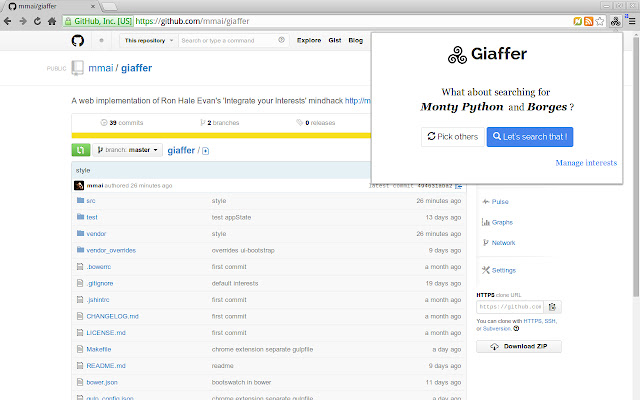Click the yellow language bar

coord(221,136)
